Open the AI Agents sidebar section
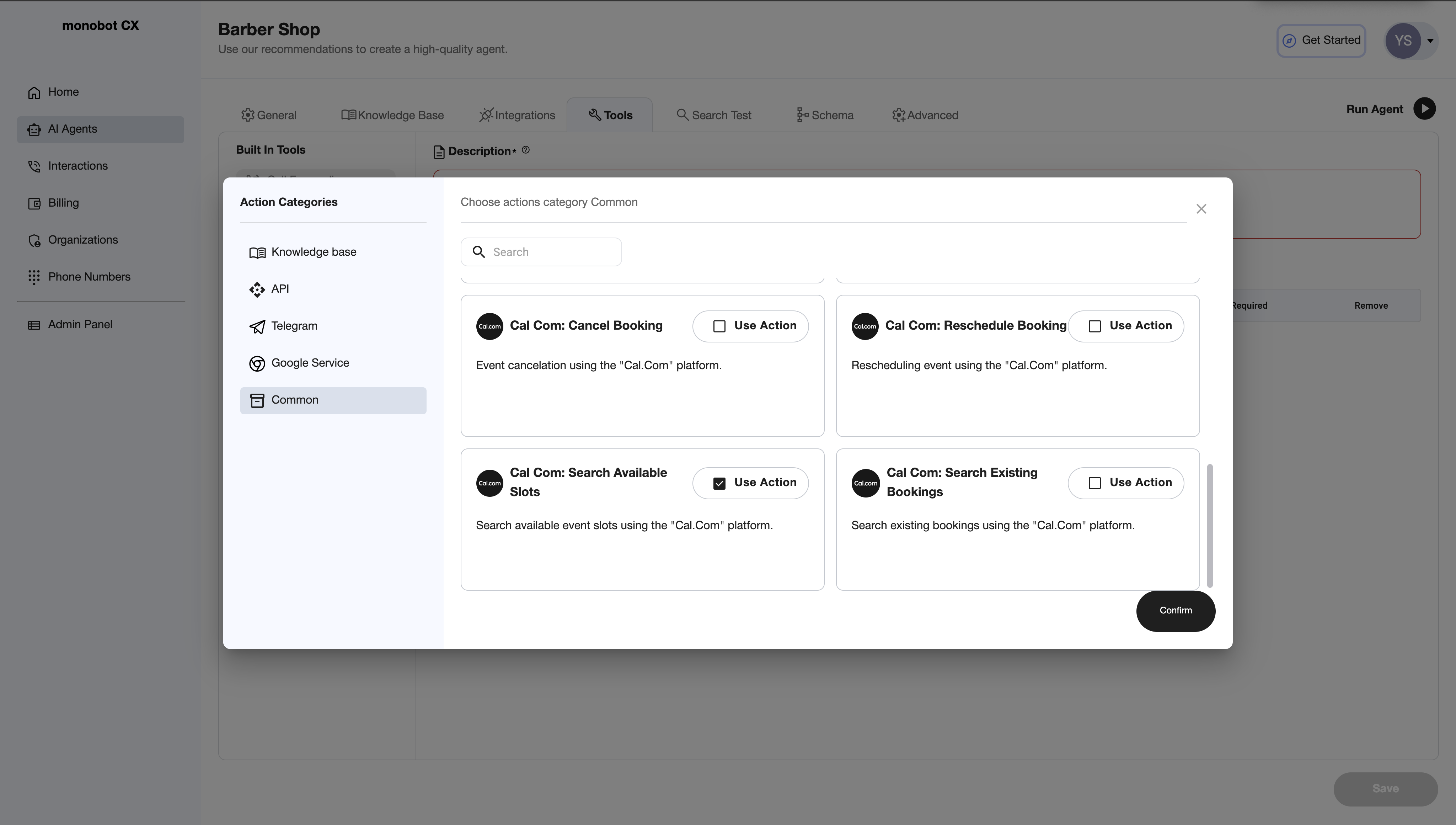This screenshot has width=1456, height=825. (72, 129)
